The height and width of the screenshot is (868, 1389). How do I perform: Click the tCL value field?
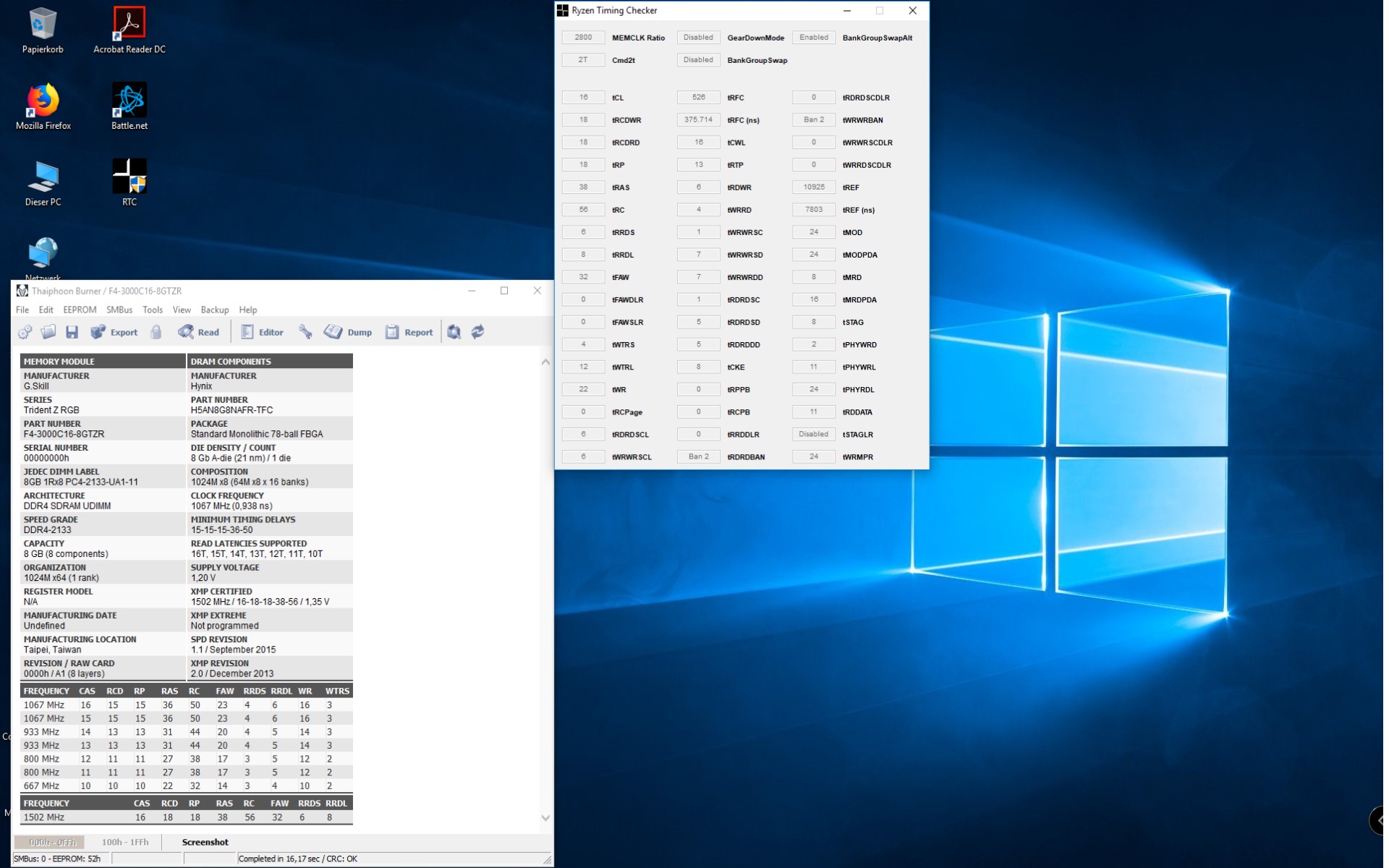[583, 98]
